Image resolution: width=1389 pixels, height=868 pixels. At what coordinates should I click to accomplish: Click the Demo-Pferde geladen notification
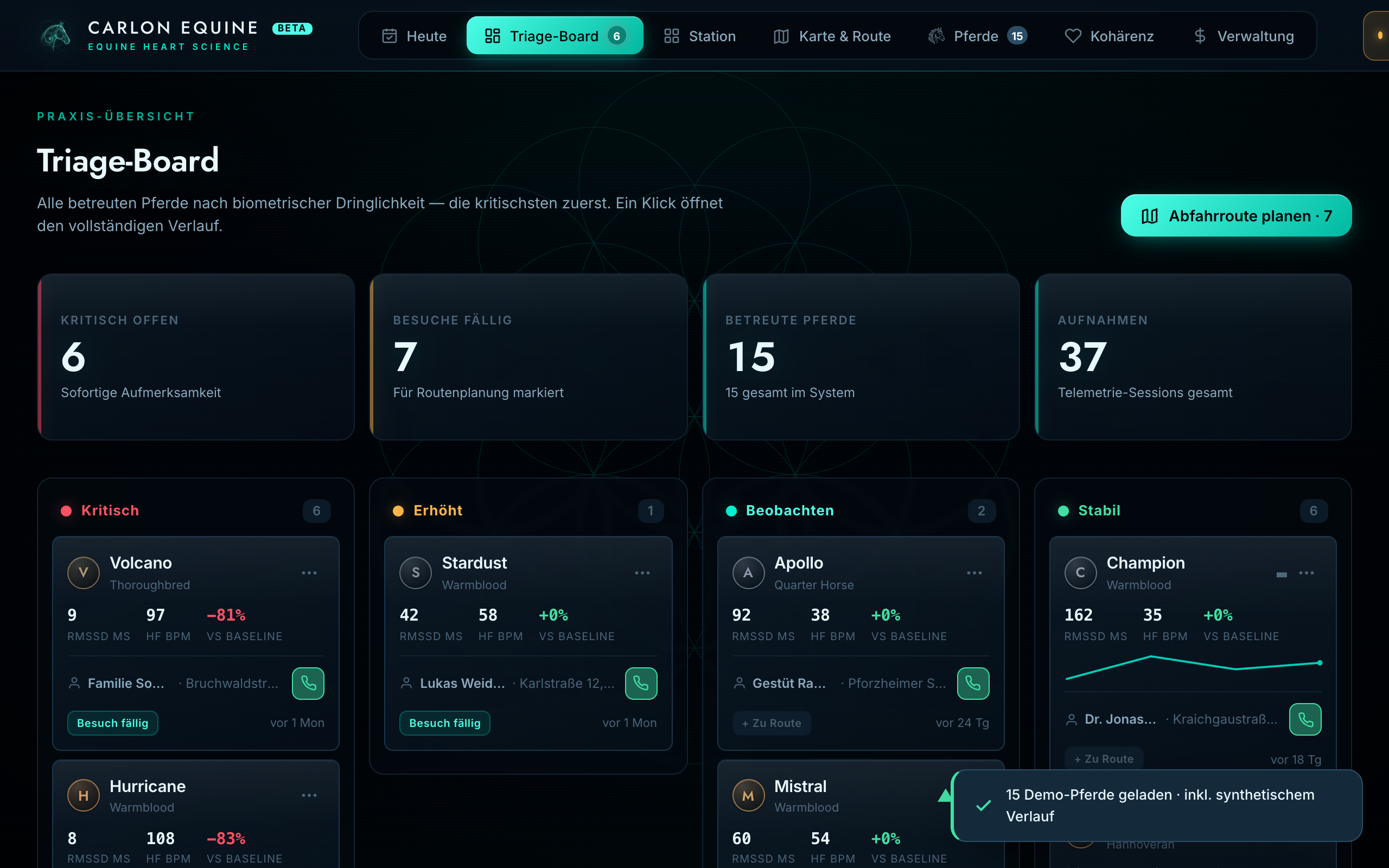tap(1157, 805)
